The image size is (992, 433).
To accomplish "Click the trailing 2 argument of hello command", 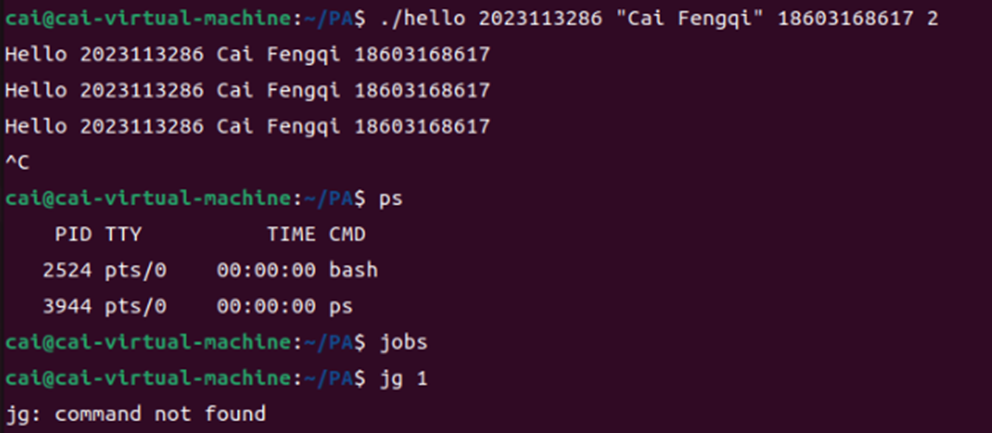I will (x=932, y=19).
